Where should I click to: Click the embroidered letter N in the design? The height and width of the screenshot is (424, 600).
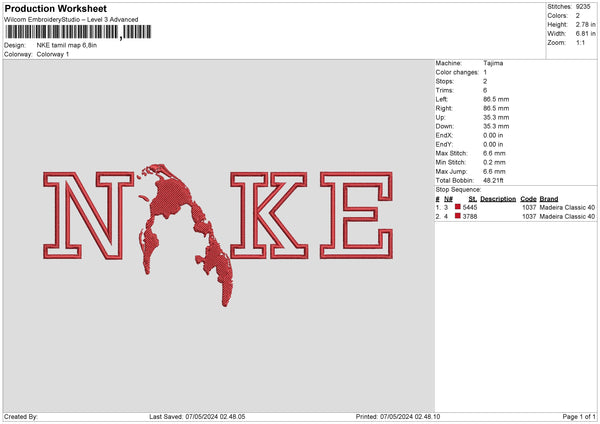click(89, 216)
